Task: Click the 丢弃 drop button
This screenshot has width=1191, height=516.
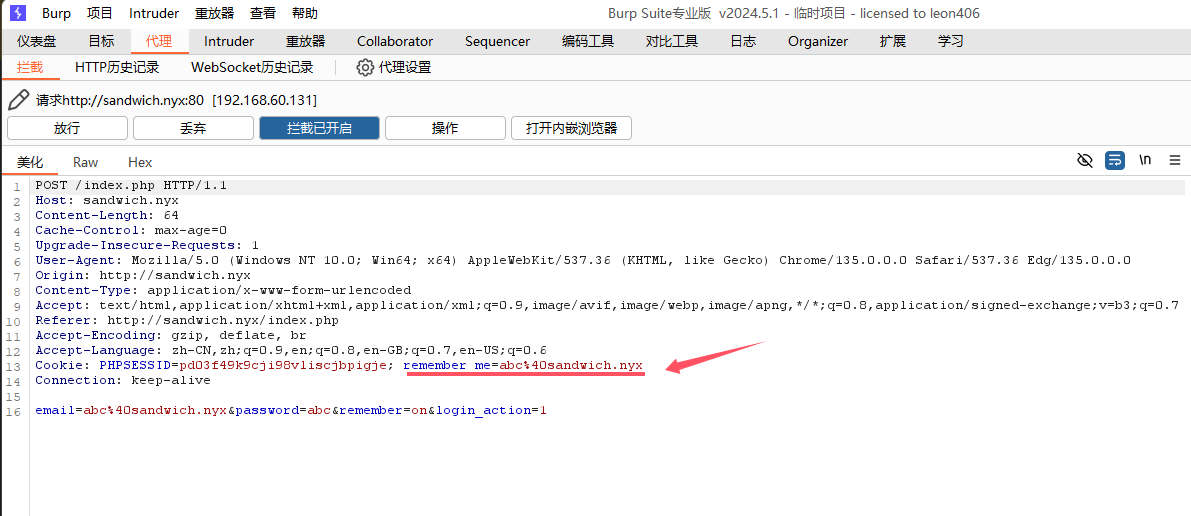Action: (x=193, y=128)
